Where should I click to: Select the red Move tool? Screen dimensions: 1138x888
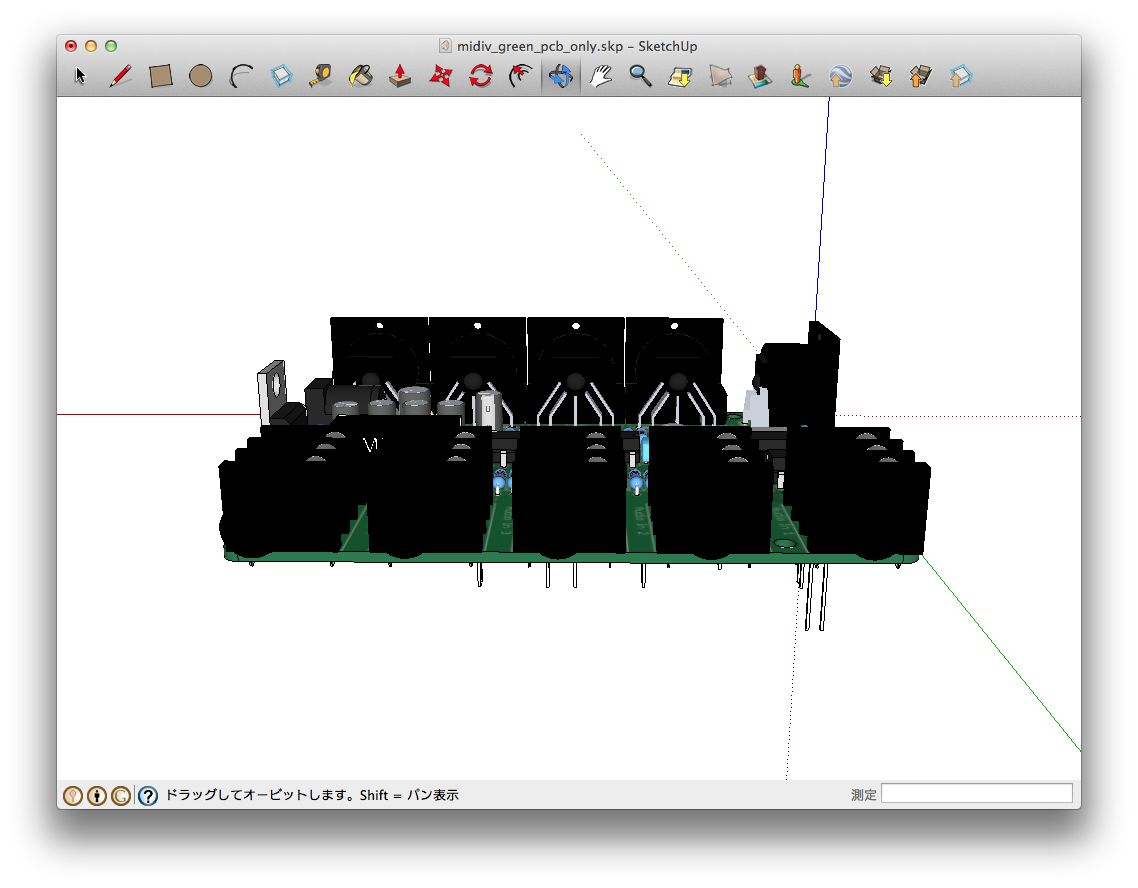(441, 76)
